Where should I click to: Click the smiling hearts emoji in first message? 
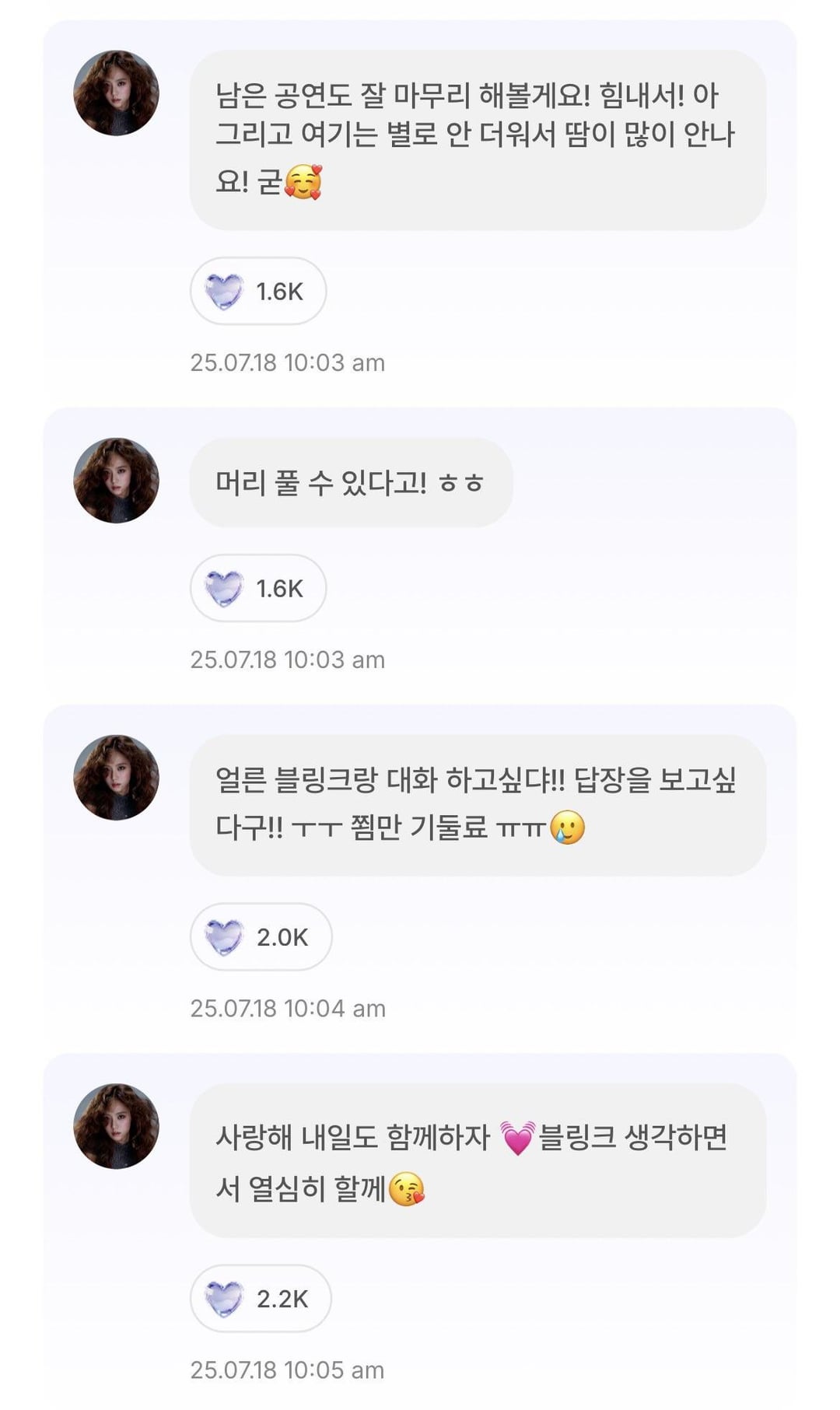[x=303, y=183]
